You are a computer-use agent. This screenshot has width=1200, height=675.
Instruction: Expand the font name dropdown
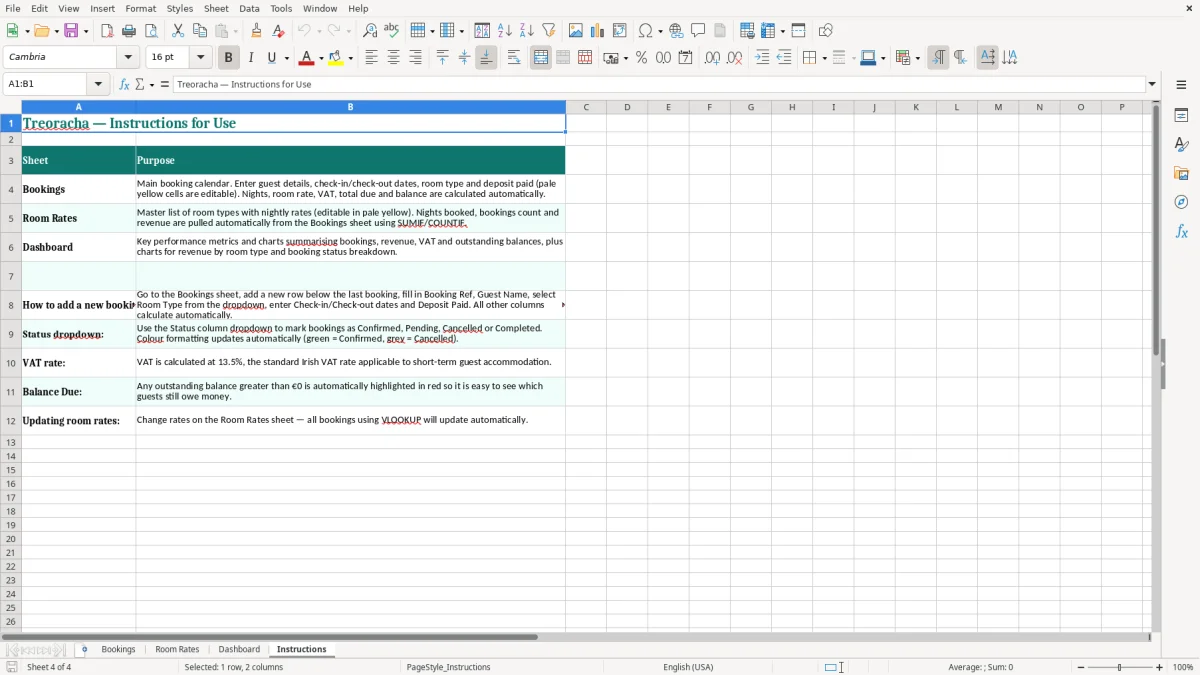click(x=128, y=58)
